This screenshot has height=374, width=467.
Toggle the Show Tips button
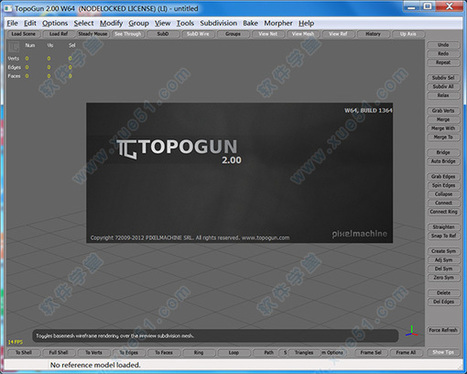(x=443, y=352)
